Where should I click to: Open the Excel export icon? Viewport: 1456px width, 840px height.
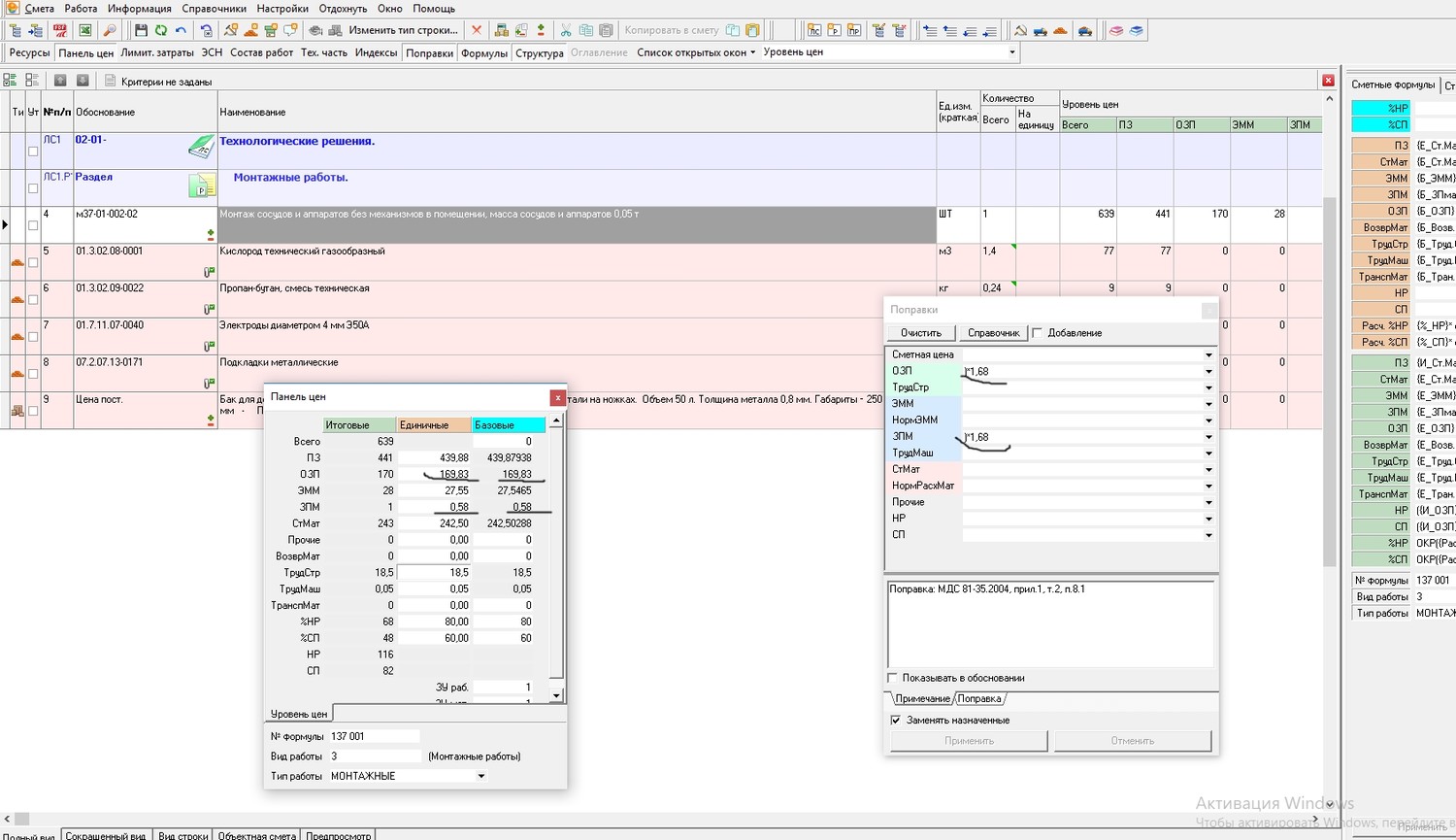pyautogui.click(x=84, y=31)
